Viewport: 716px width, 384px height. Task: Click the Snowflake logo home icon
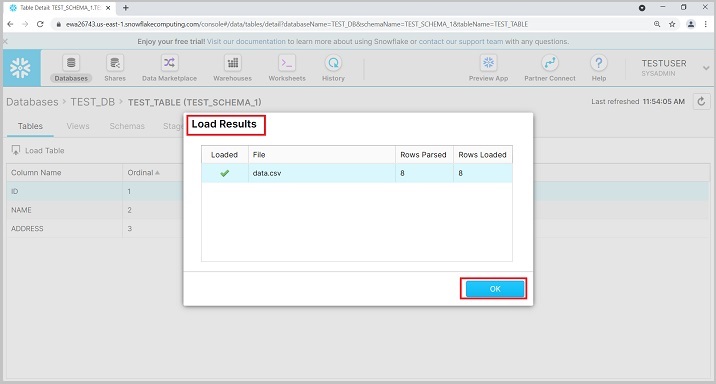pos(21,68)
